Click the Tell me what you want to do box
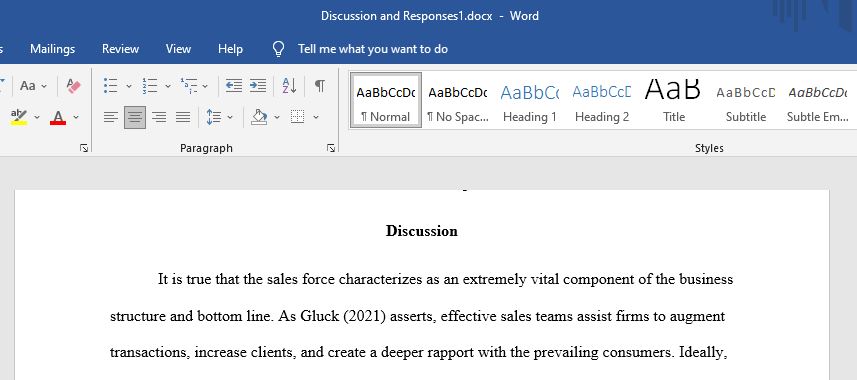The width and height of the screenshot is (857, 380). click(x=373, y=49)
